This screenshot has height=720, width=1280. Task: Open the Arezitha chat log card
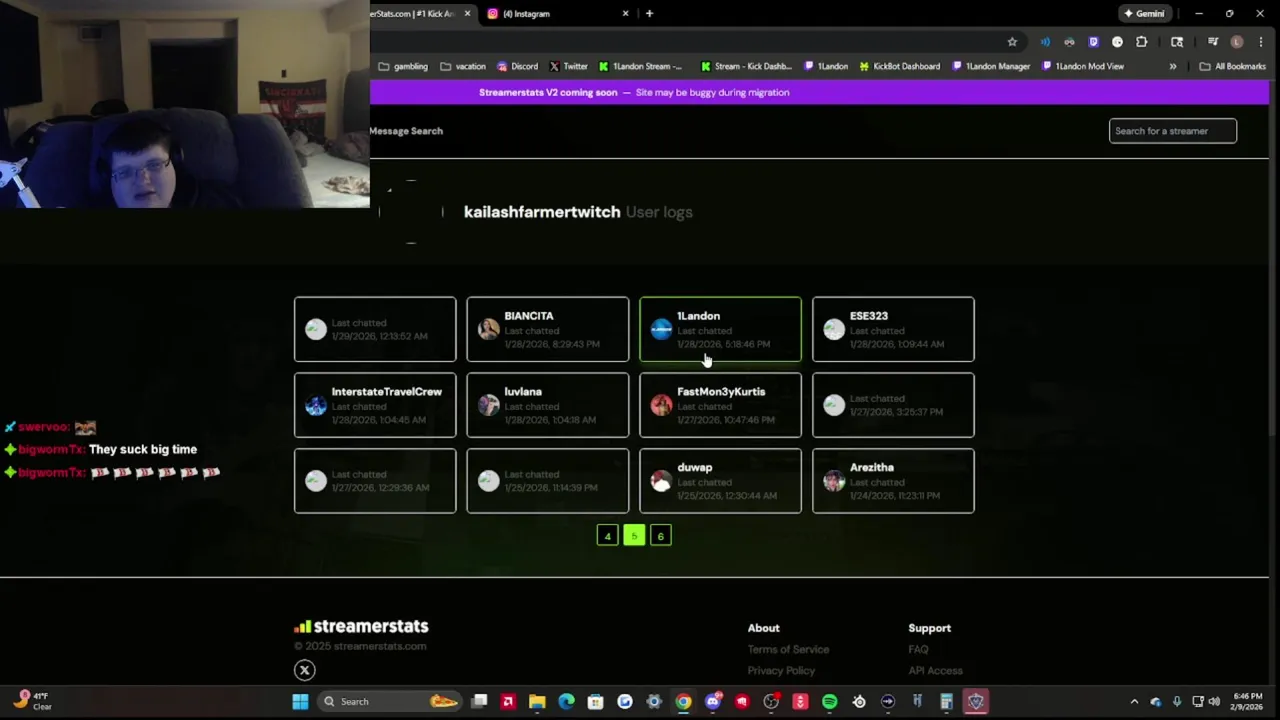coord(893,481)
